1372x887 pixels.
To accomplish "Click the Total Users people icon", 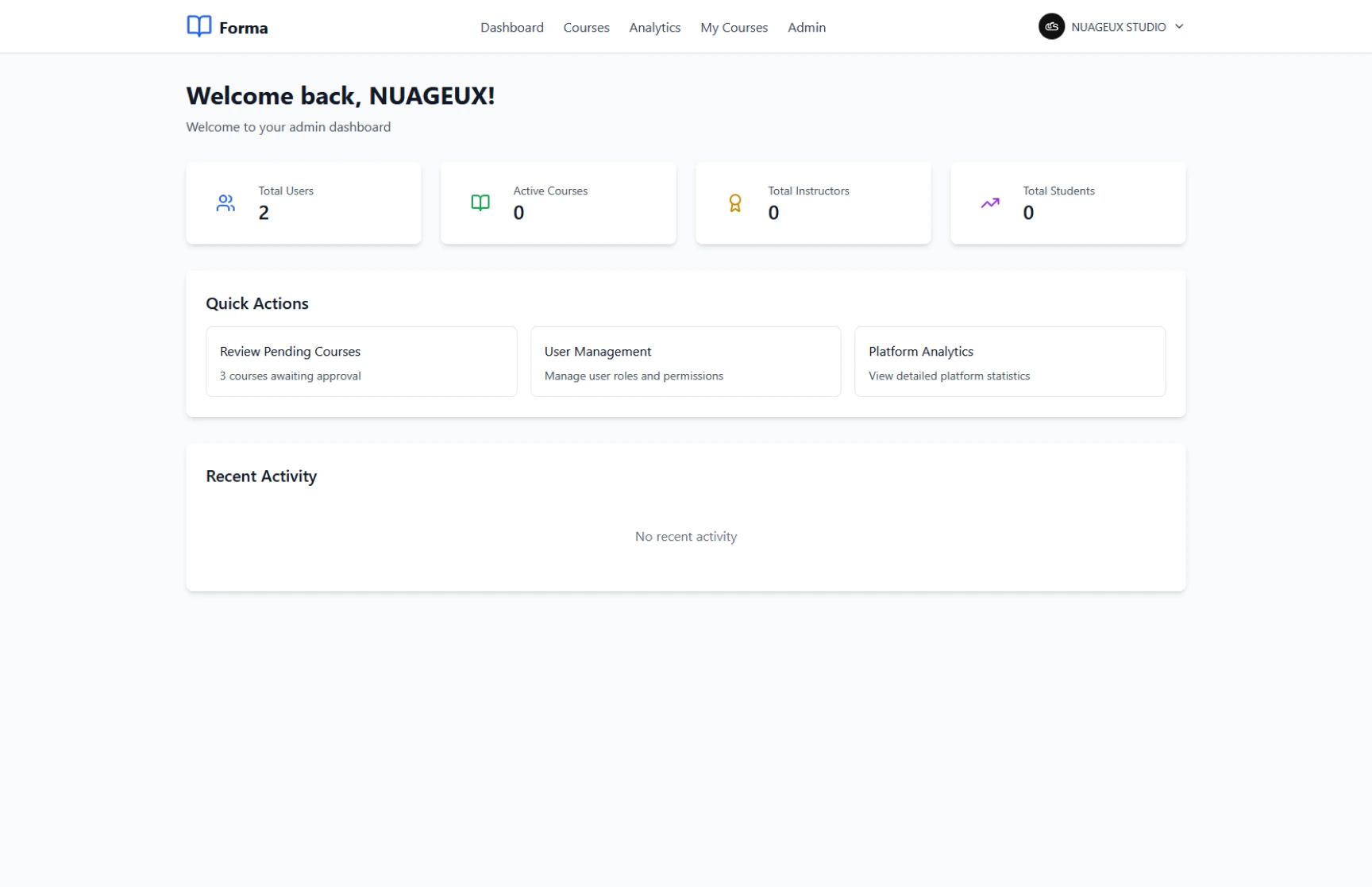I will pos(225,203).
